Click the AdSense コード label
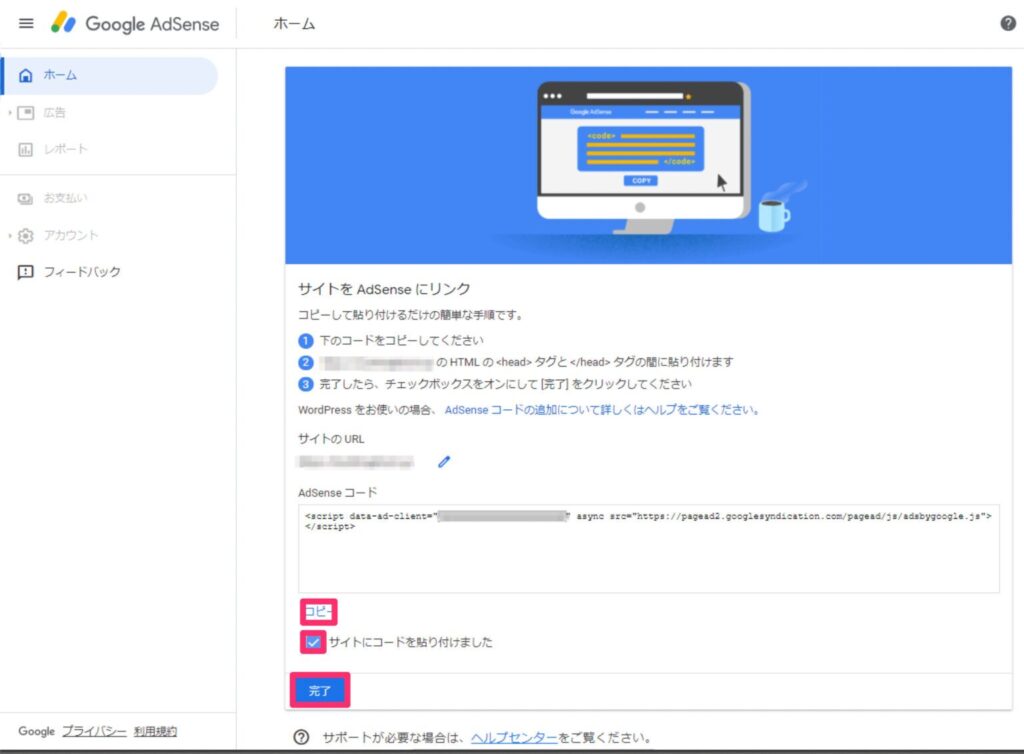This screenshot has height=754, width=1024. coord(338,493)
